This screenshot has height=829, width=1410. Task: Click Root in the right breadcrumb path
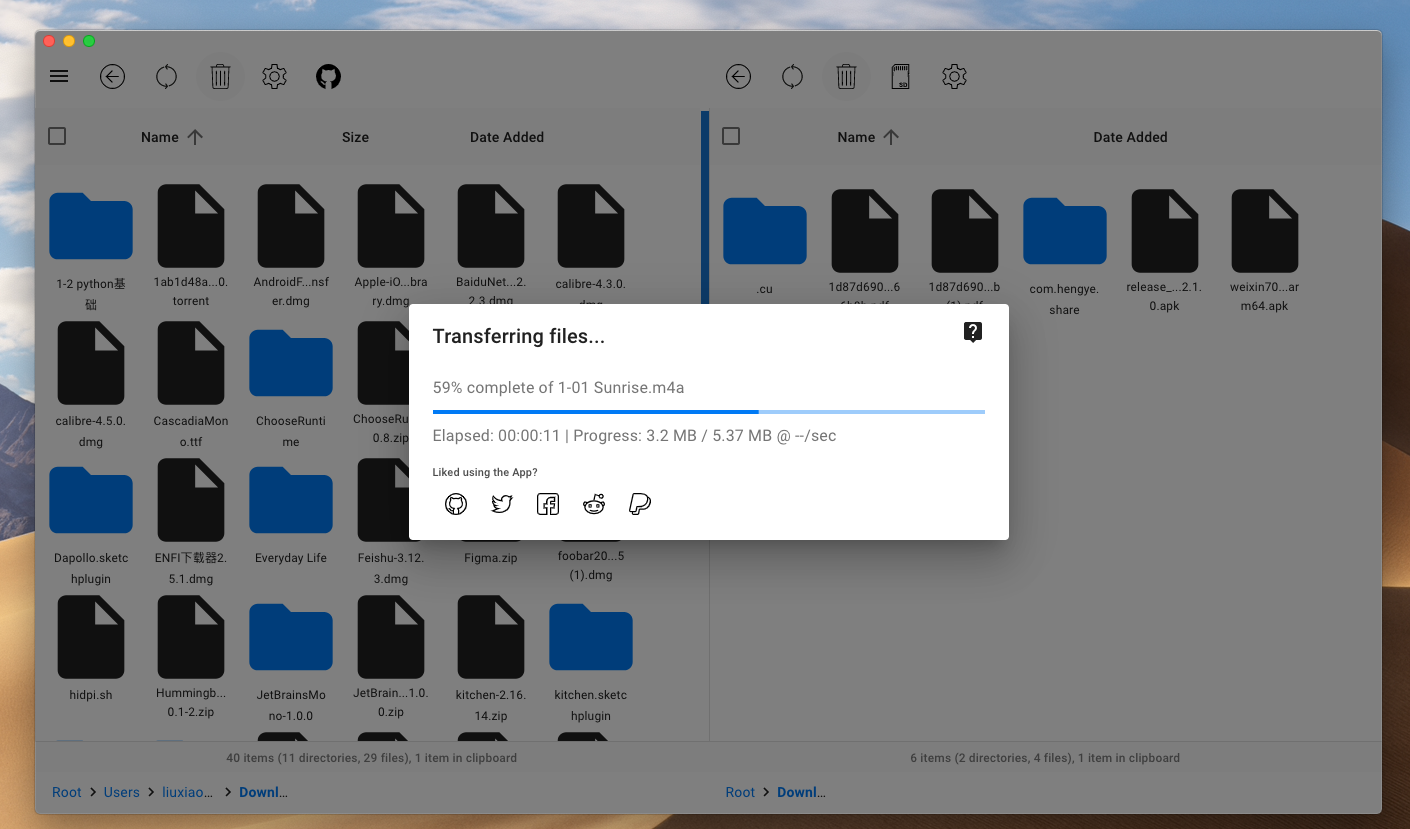[740, 792]
